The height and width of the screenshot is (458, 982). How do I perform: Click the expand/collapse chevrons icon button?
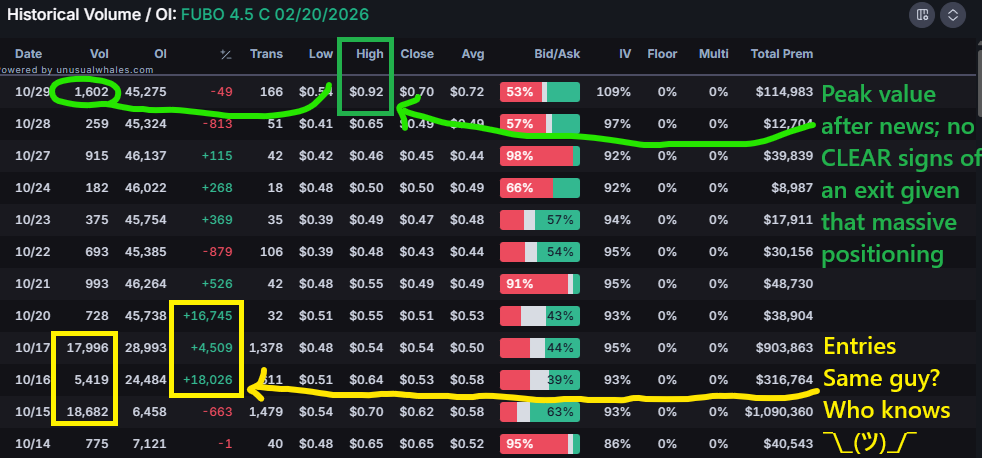[953, 15]
